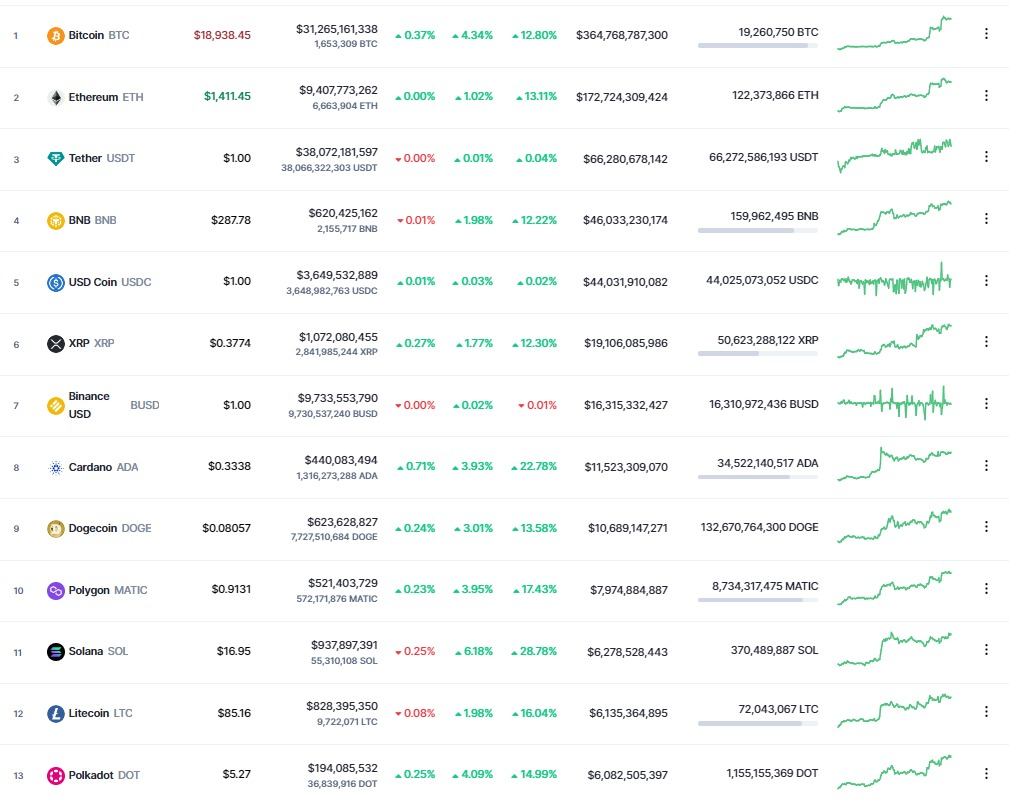Click Litecoin circulating supply progress bar
Image resolution: width=1011 pixels, height=804 pixels.
click(x=758, y=724)
